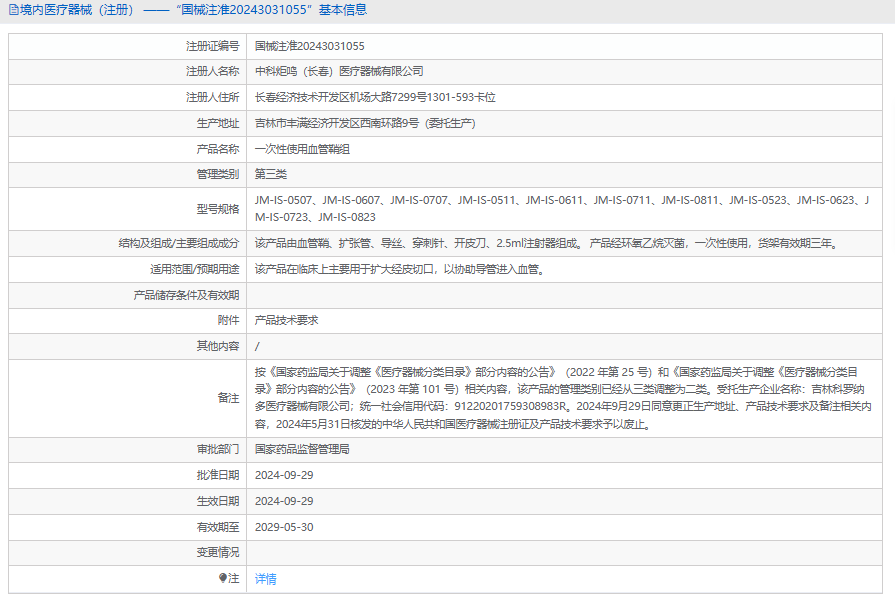This screenshot has width=895, height=603.
Task: Click the lightbulb icon beside 注
Action: 223,578
